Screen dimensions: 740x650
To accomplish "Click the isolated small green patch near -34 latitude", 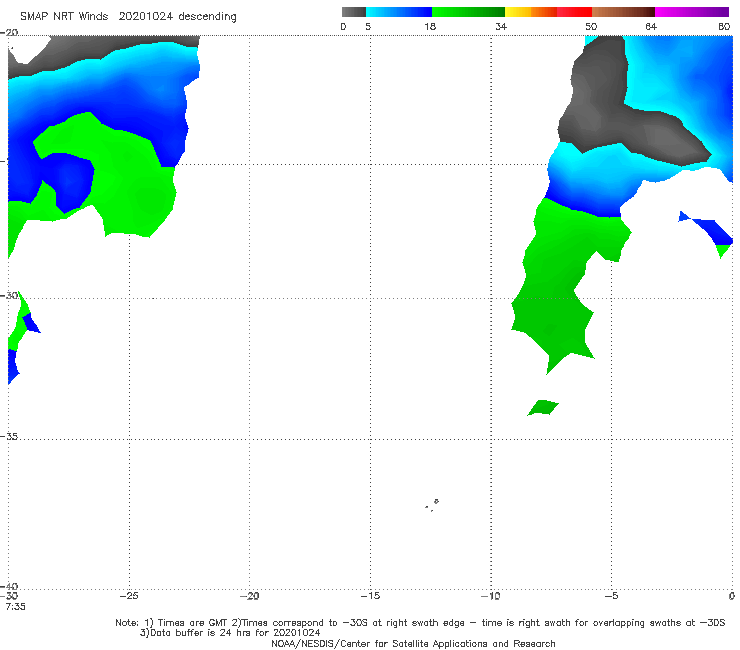I will click(x=543, y=407).
